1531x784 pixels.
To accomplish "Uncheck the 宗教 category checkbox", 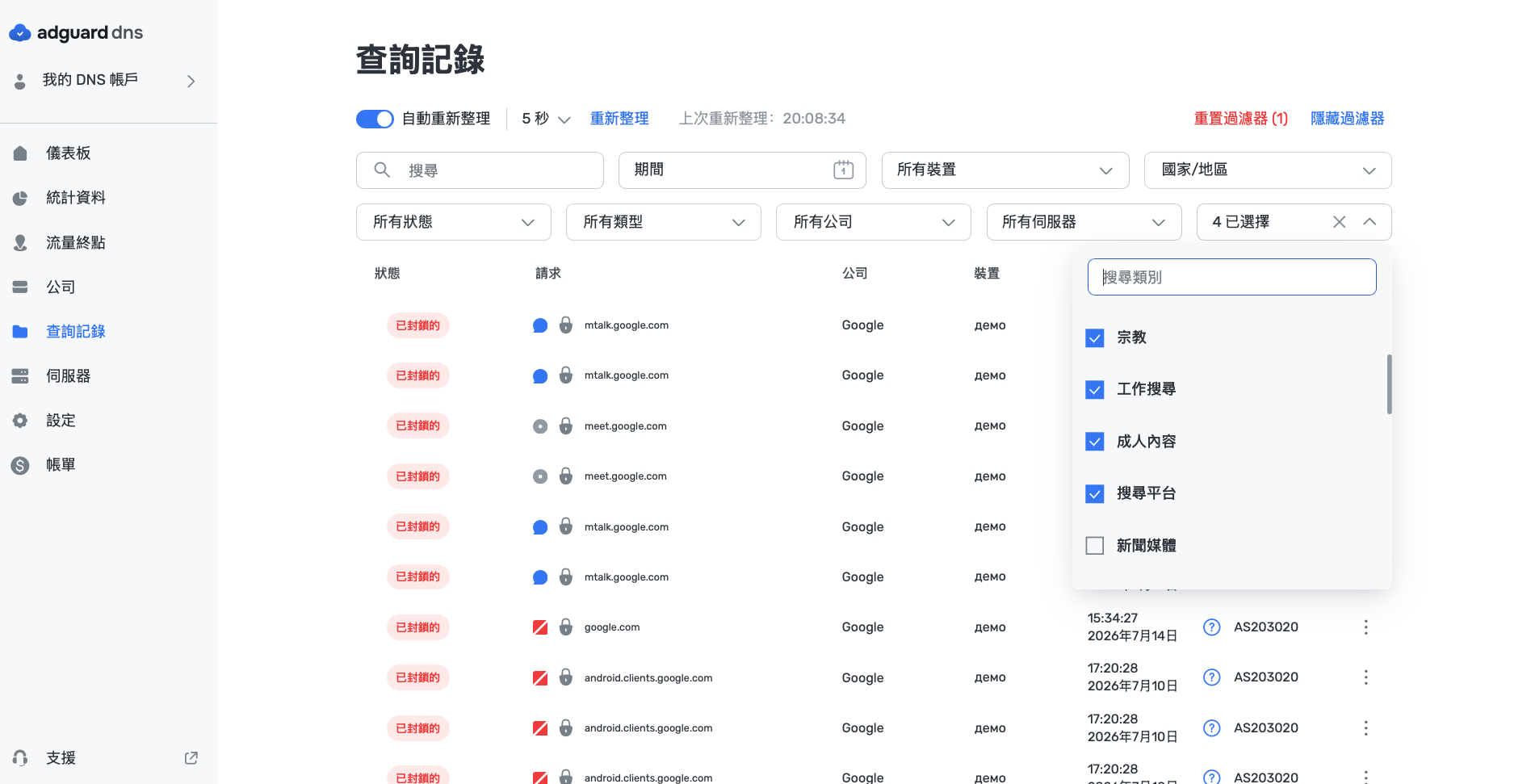I will [1094, 337].
